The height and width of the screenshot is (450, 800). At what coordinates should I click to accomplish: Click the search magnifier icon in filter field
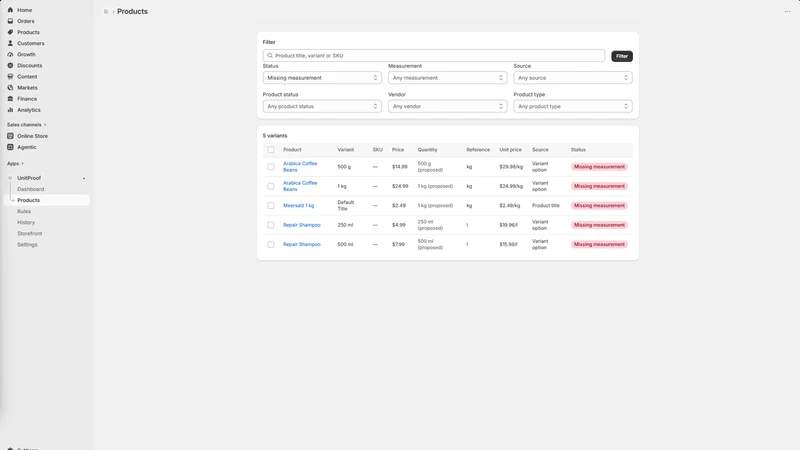[270, 56]
